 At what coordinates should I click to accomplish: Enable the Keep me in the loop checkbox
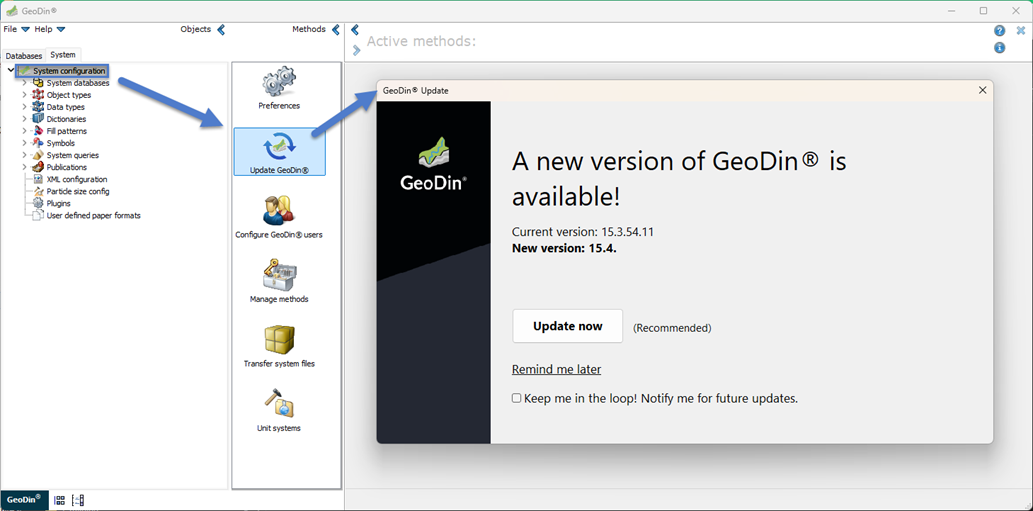point(517,398)
